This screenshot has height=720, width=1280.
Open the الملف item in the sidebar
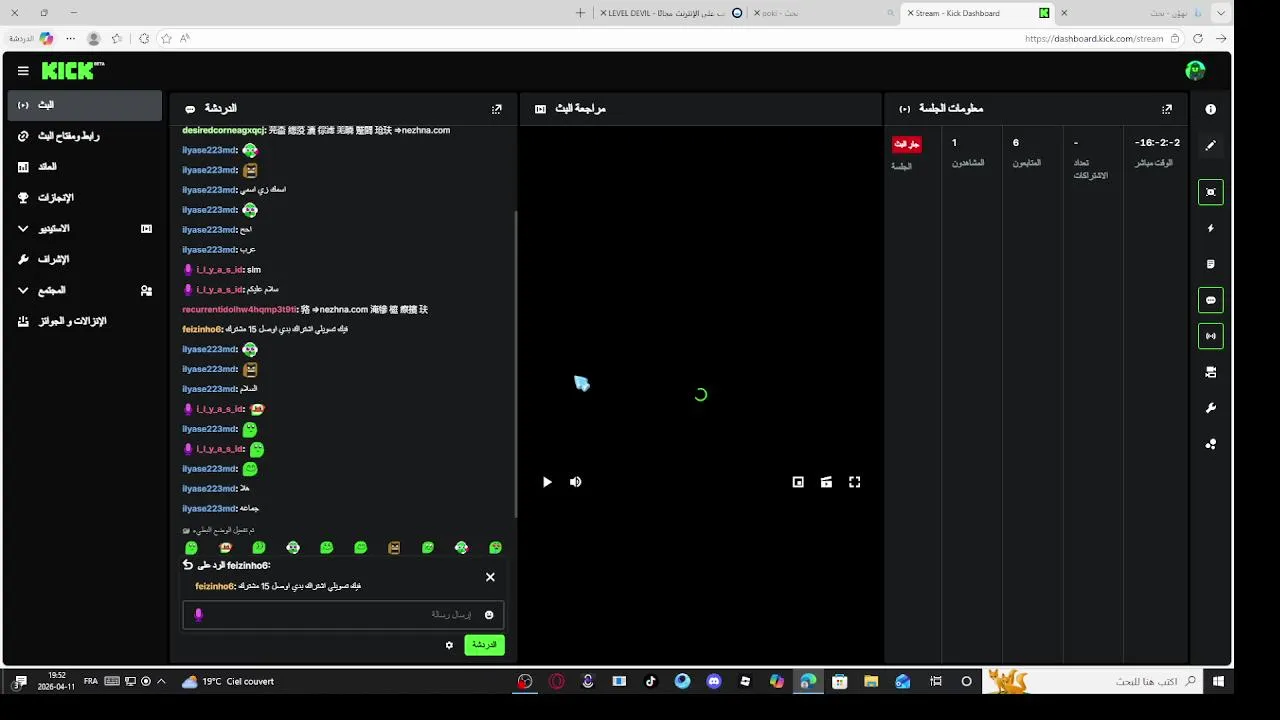(85, 167)
